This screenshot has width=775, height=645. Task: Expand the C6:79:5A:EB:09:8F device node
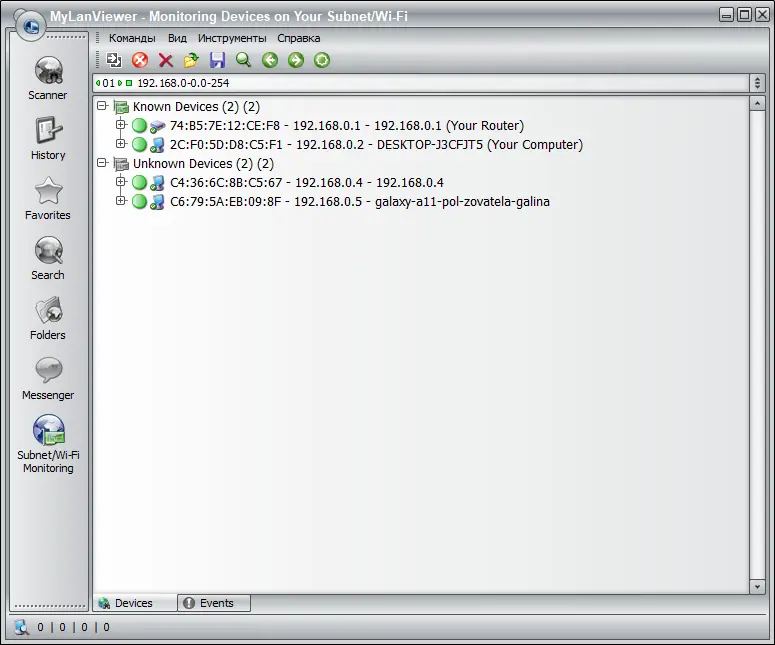click(121, 200)
